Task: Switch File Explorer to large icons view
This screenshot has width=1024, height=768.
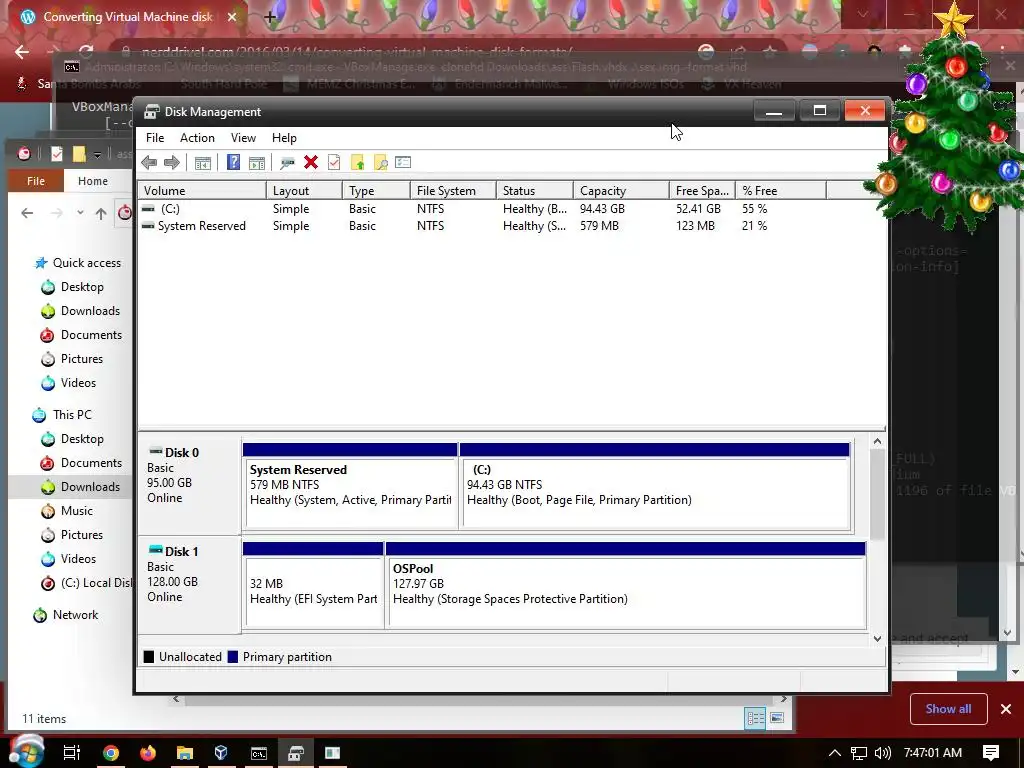Action: click(777, 718)
